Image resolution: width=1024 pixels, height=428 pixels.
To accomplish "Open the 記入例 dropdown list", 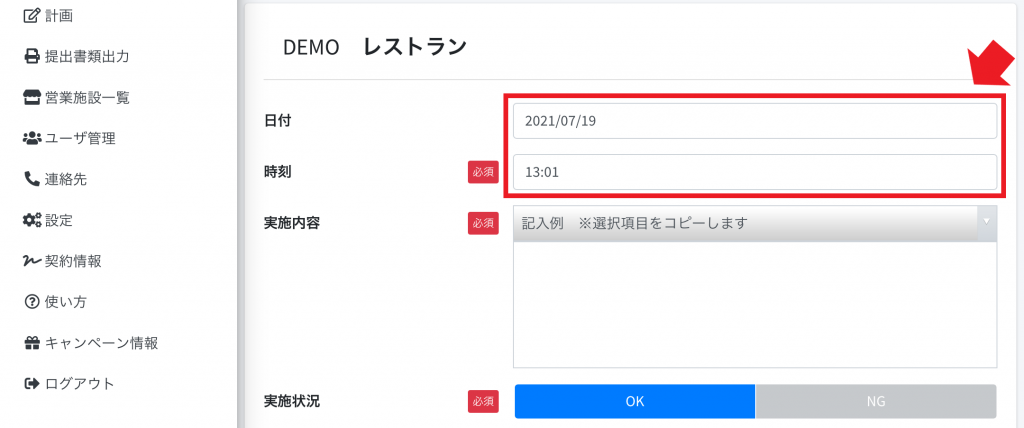I will (756, 223).
